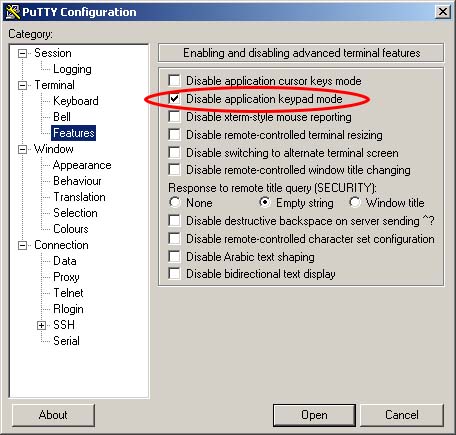Screen dimensions: 456x435
Task: Cancel the PuTTY configuration dialog
Action: point(402,415)
